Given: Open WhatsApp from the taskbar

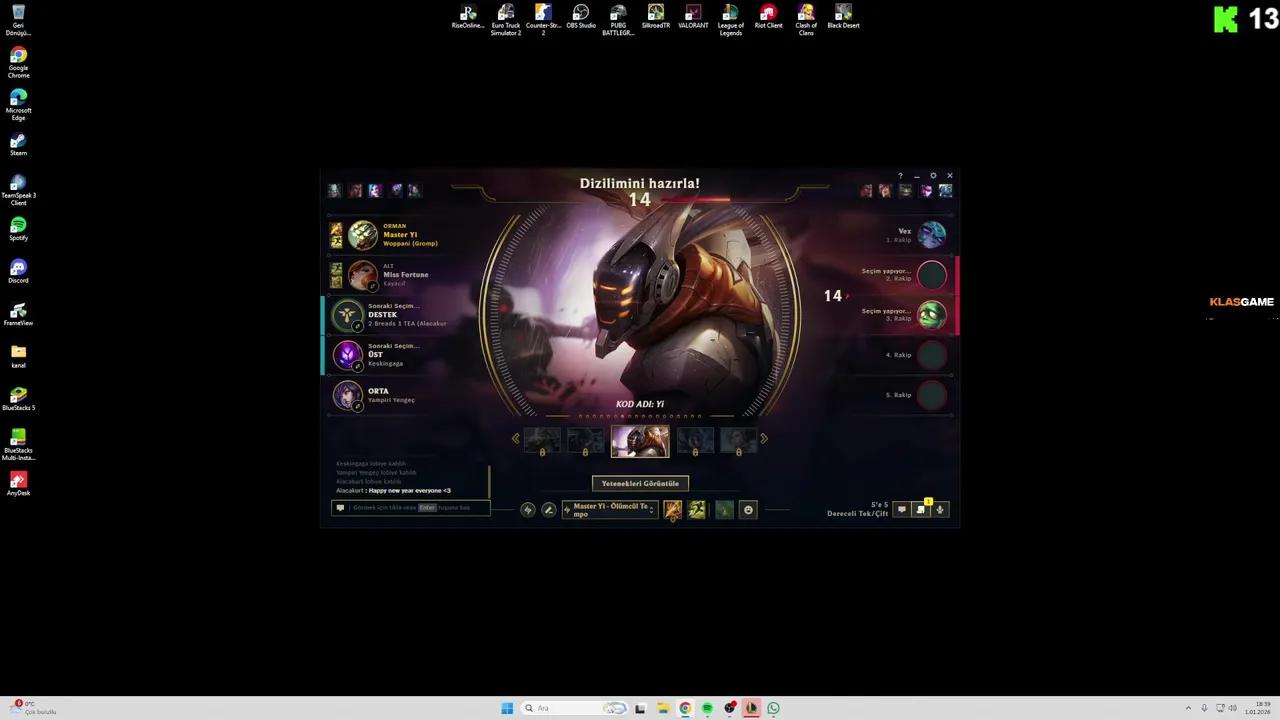Looking at the screenshot, I should click(773, 708).
